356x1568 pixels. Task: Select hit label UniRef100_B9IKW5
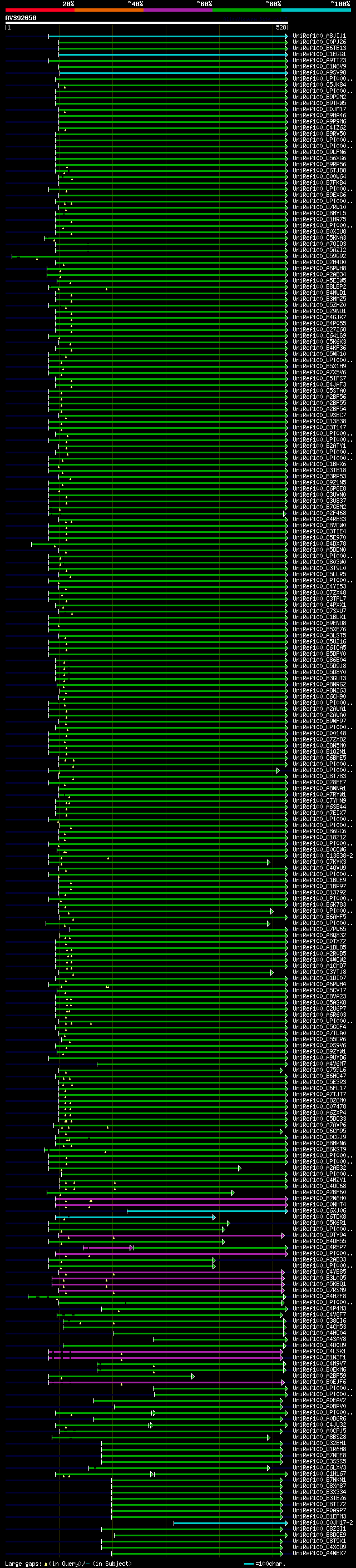pyautogui.click(x=319, y=103)
